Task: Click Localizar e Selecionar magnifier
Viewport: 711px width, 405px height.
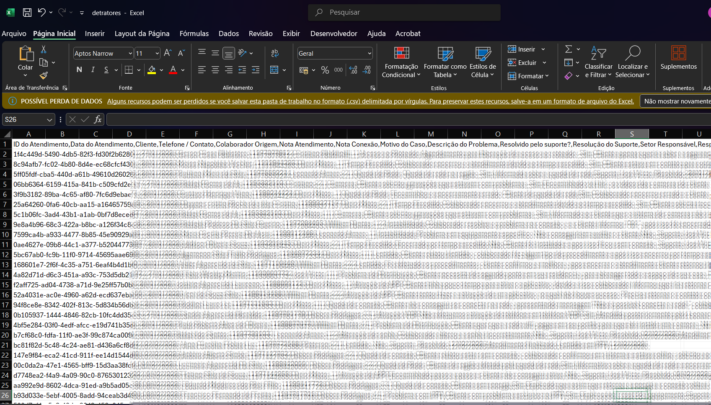Action: [632, 61]
